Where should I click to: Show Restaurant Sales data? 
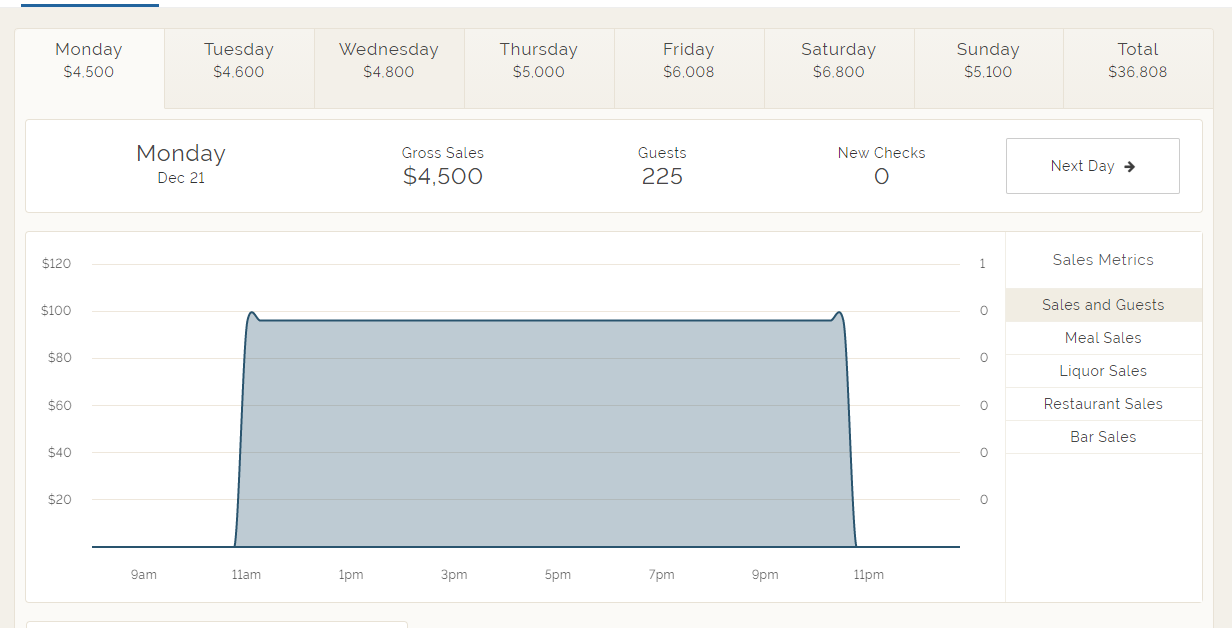point(1102,403)
